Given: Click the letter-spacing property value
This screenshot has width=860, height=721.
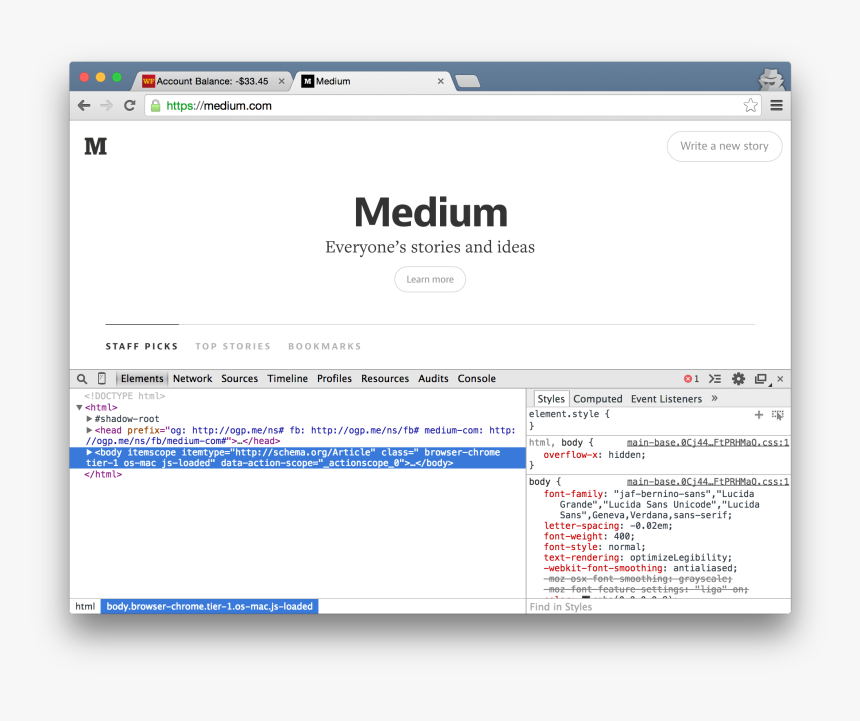Looking at the screenshot, I should [650, 526].
